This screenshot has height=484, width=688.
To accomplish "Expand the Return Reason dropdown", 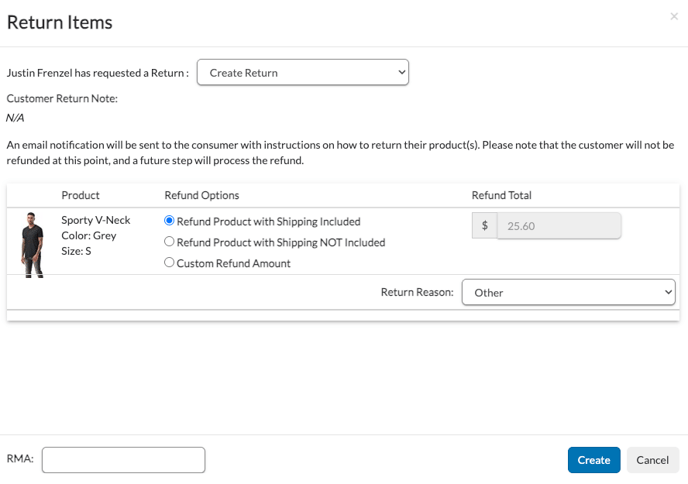I will click(568, 292).
